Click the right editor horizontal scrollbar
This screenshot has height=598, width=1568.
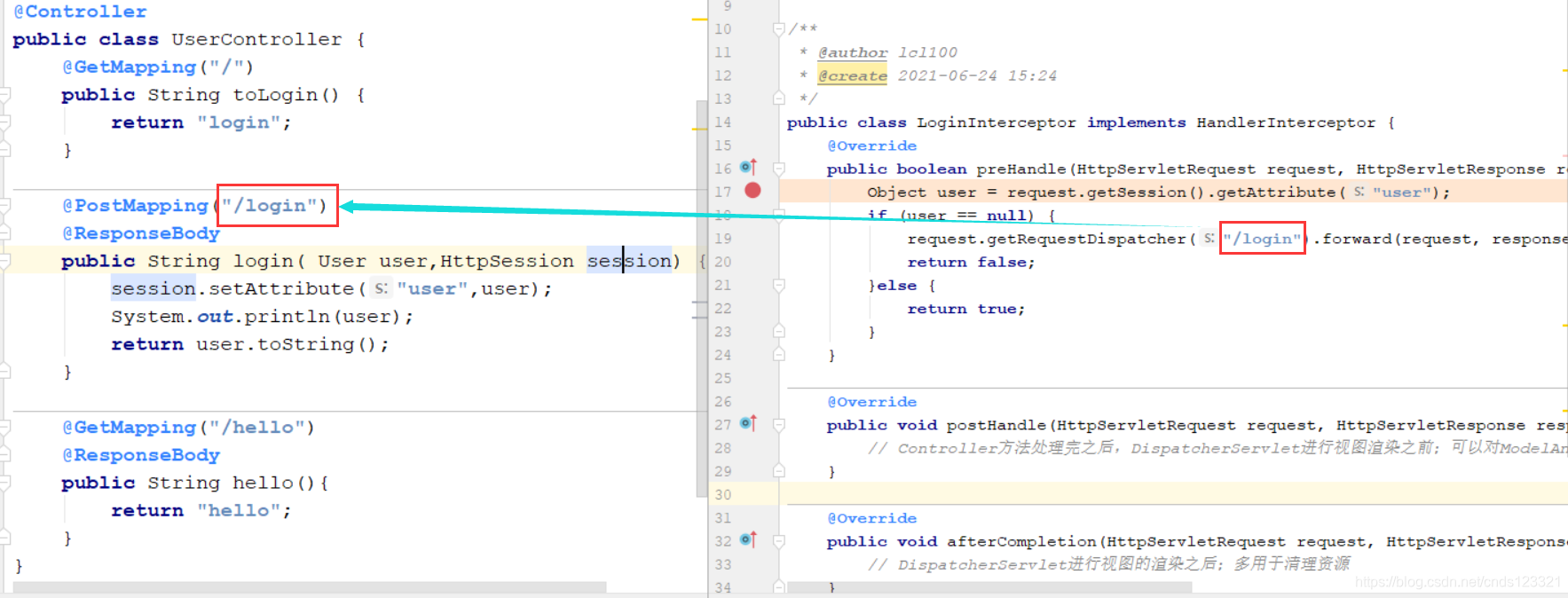(x=989, y=587)
